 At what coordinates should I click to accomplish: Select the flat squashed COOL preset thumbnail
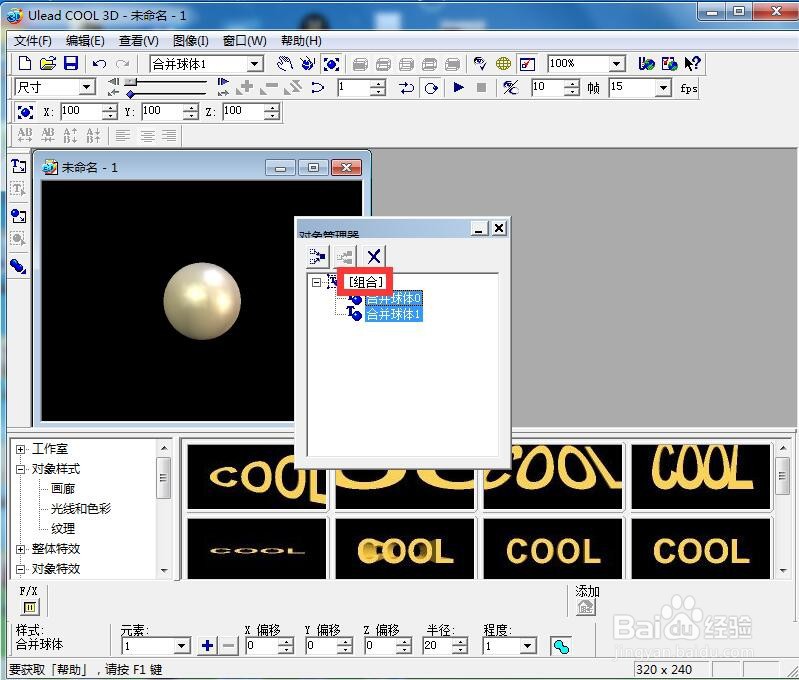coord(257,550)
